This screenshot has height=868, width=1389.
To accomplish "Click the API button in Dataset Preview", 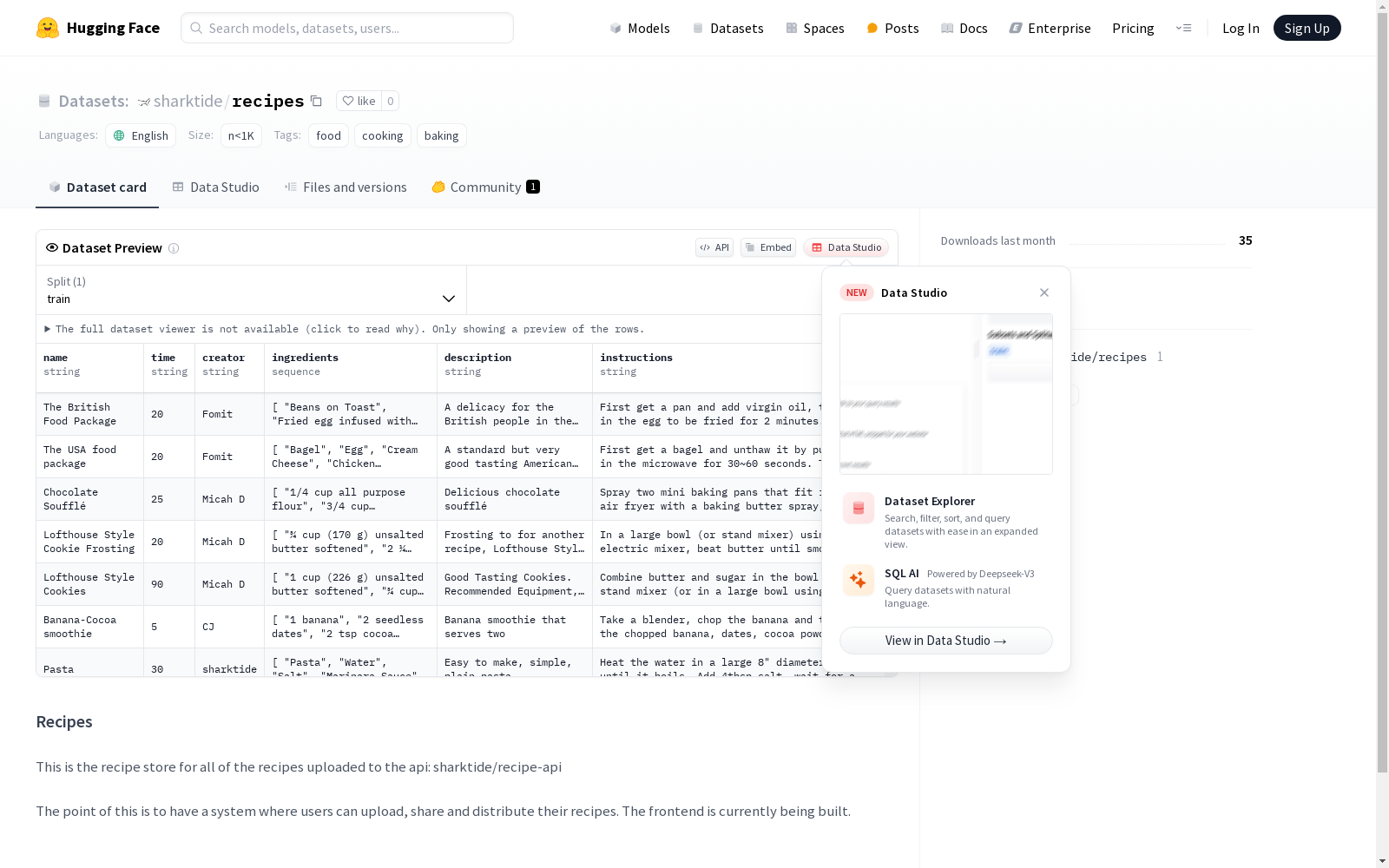I will pos(714,247).
